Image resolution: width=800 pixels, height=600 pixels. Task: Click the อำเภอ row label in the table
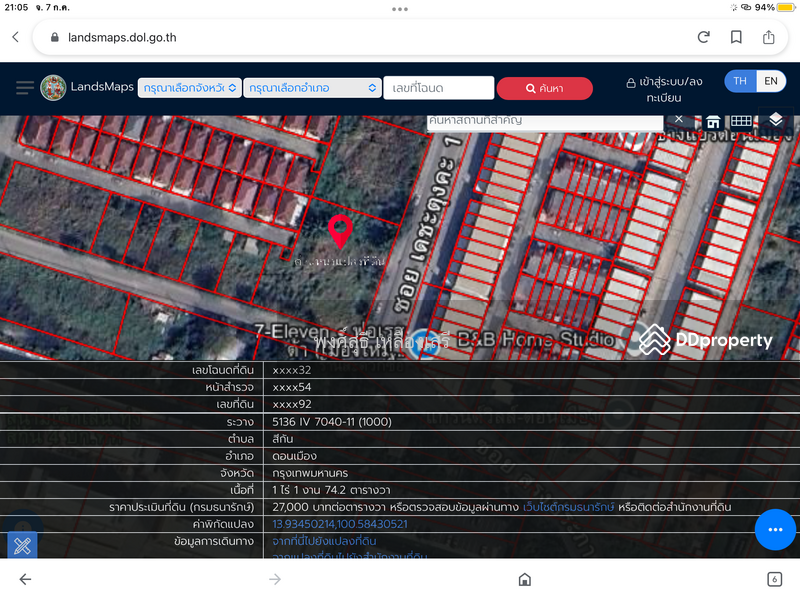[x=240, y=456]
